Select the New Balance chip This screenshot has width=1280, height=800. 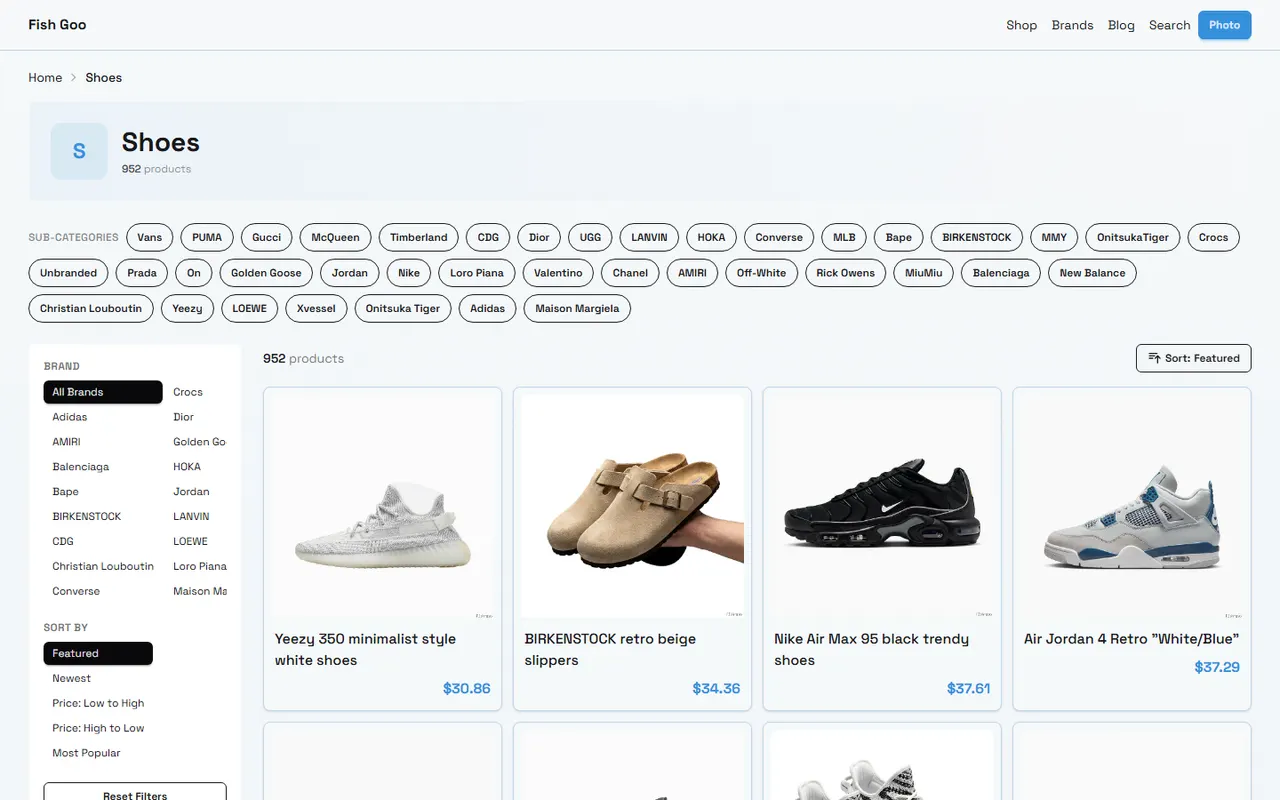click(1092, 273)
